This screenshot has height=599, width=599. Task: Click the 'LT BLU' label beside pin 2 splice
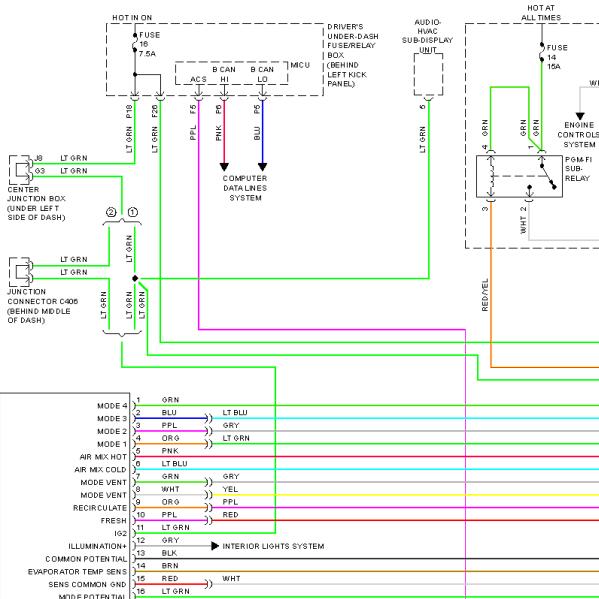[x=235, y=412]
